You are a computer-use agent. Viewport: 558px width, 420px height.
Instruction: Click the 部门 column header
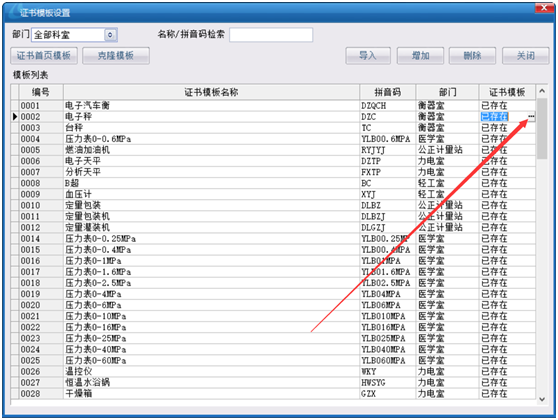447,92
